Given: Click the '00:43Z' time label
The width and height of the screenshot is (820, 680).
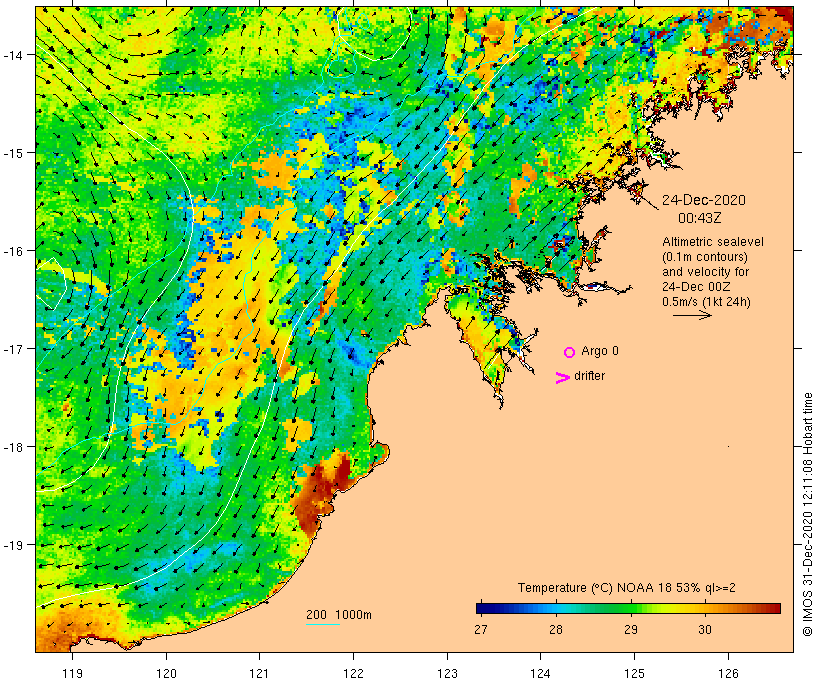Looking at the screenshot, I should click(x=700, y=218).
